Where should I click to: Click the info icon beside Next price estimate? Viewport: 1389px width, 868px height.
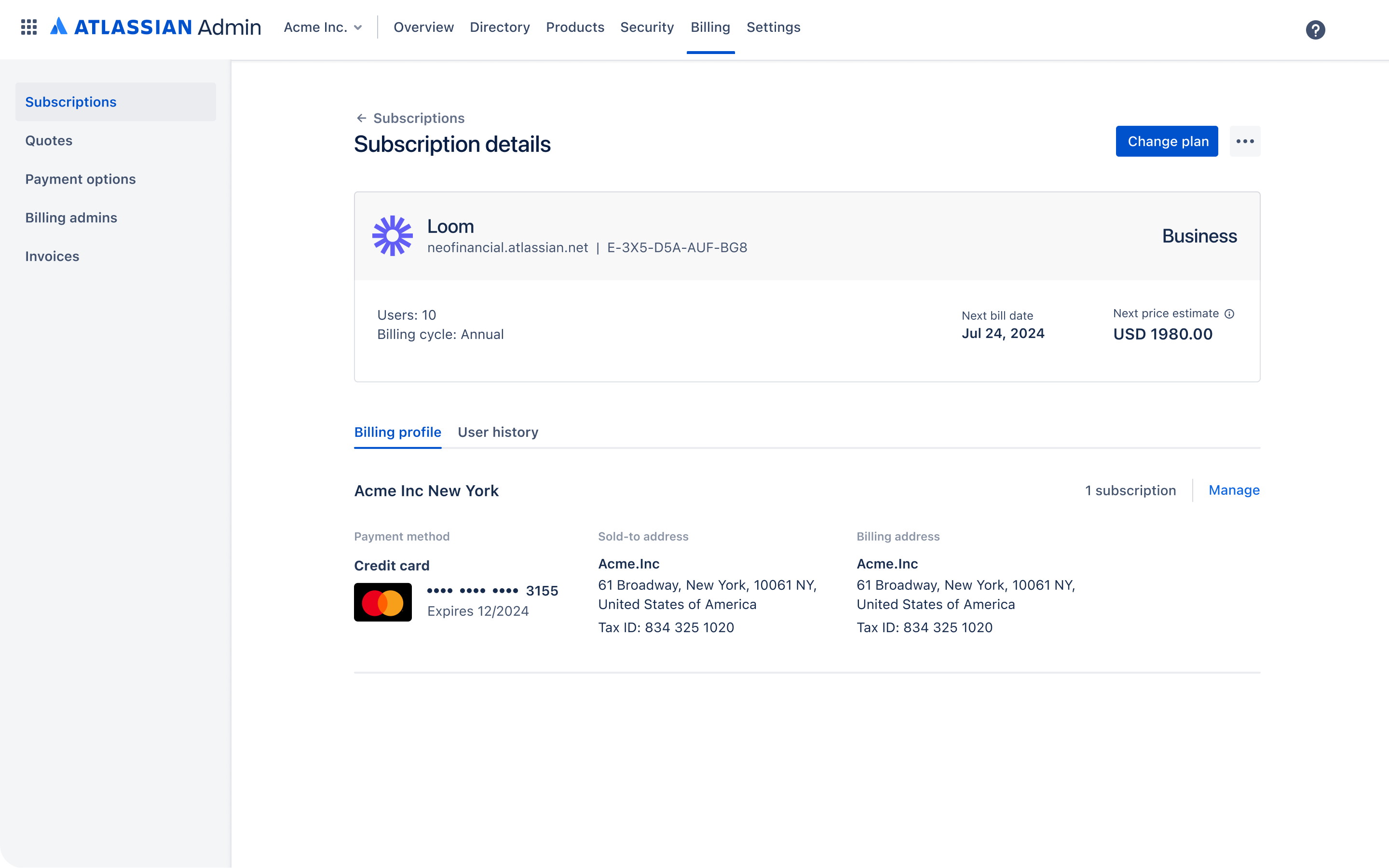[x=1229, y=313]
